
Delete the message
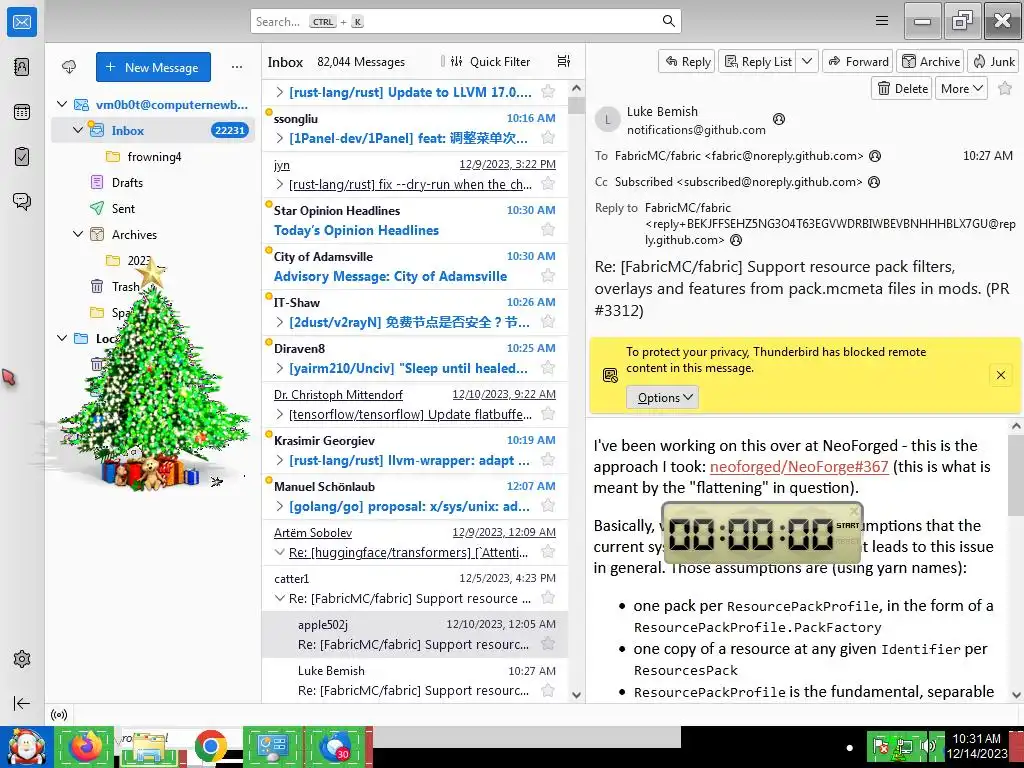pos(902,88)
